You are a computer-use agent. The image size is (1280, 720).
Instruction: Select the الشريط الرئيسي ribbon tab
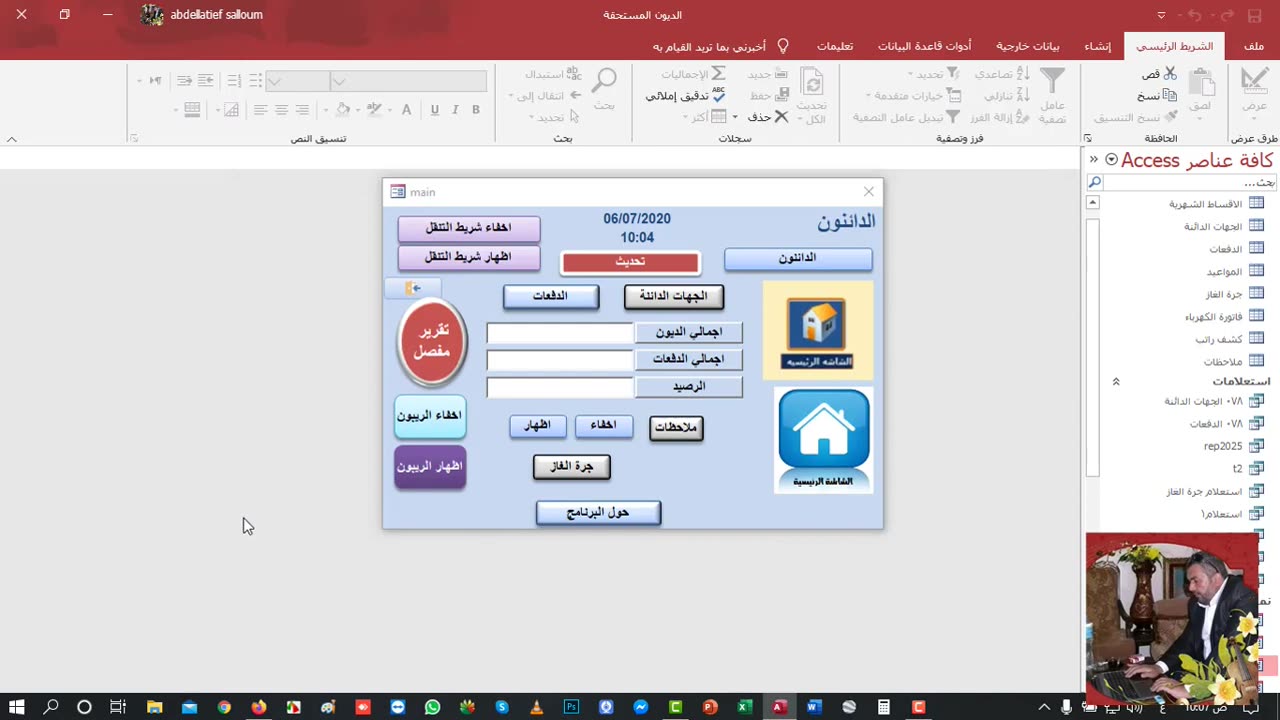[1174, 46]
